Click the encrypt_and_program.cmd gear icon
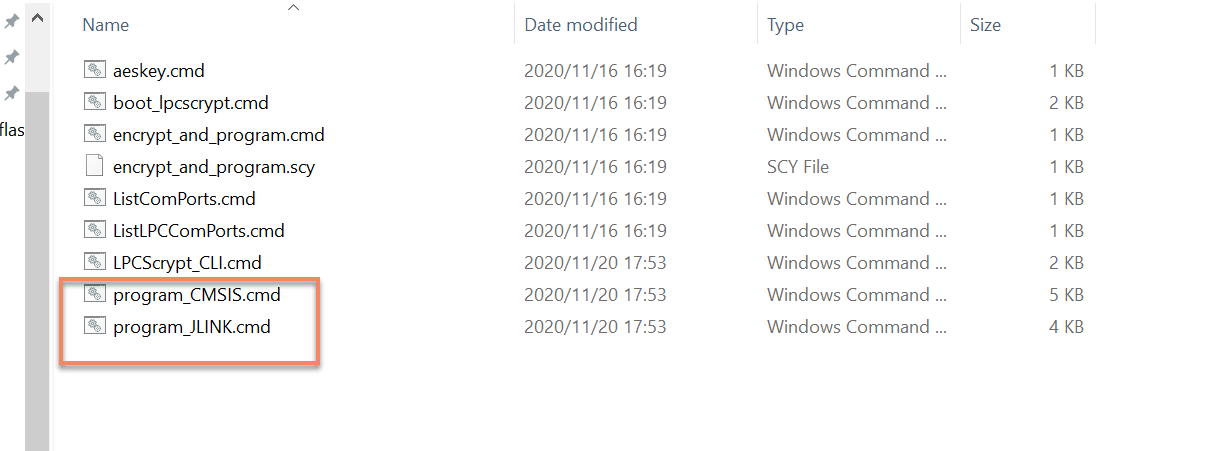1232x451 pixels. click(95, 135)
